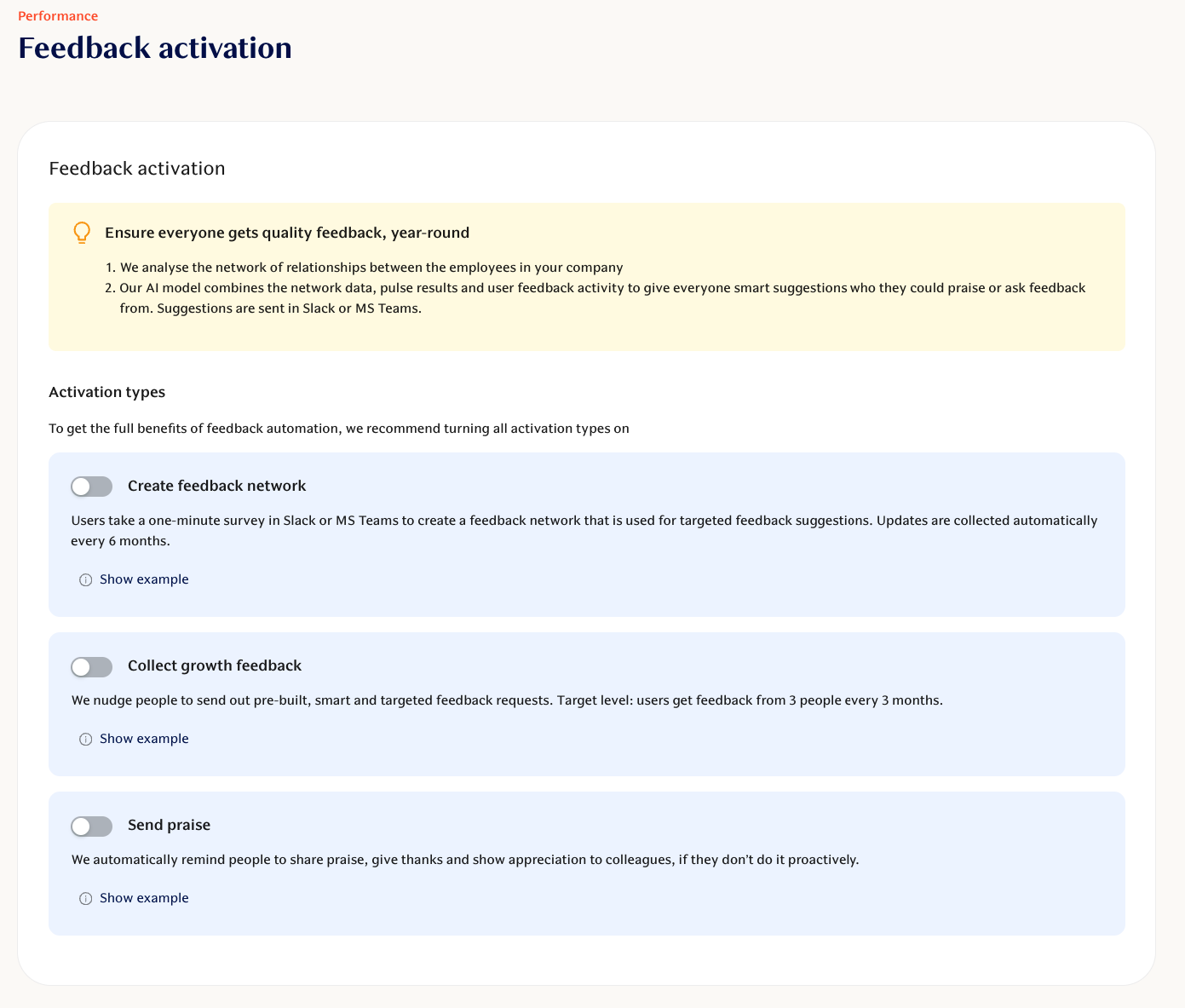Go to Performance breadcrumb

tap(58, 16)
